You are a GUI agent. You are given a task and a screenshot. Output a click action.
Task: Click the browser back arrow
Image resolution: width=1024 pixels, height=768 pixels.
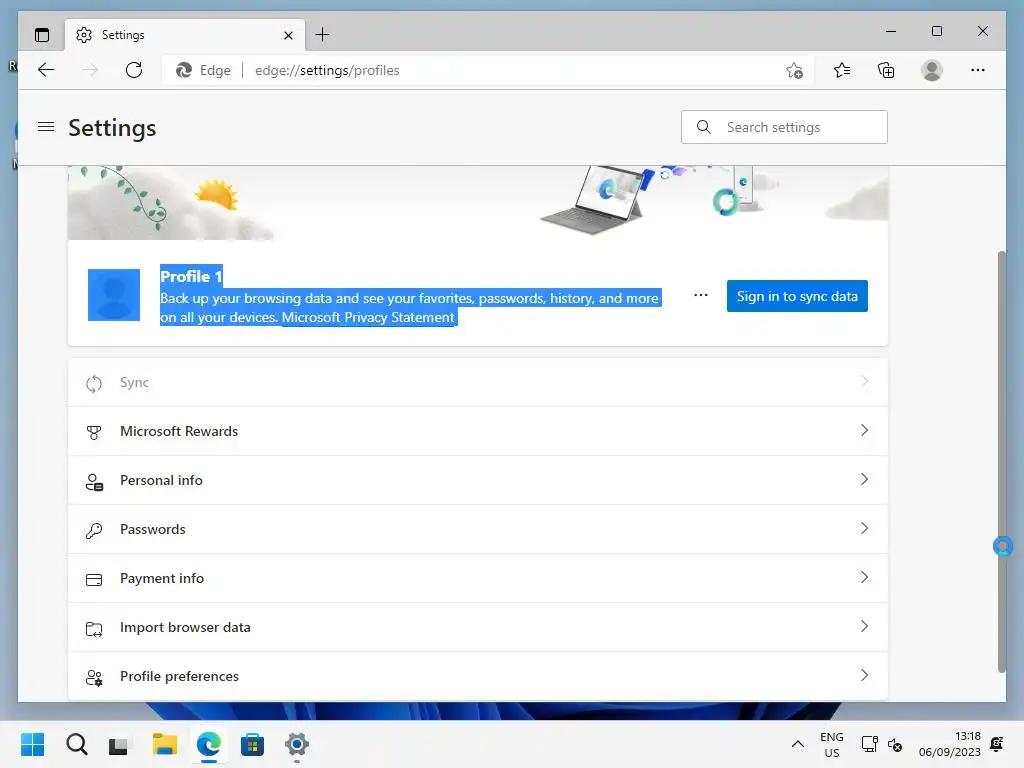pyautogui.click(x=46, y=70)
